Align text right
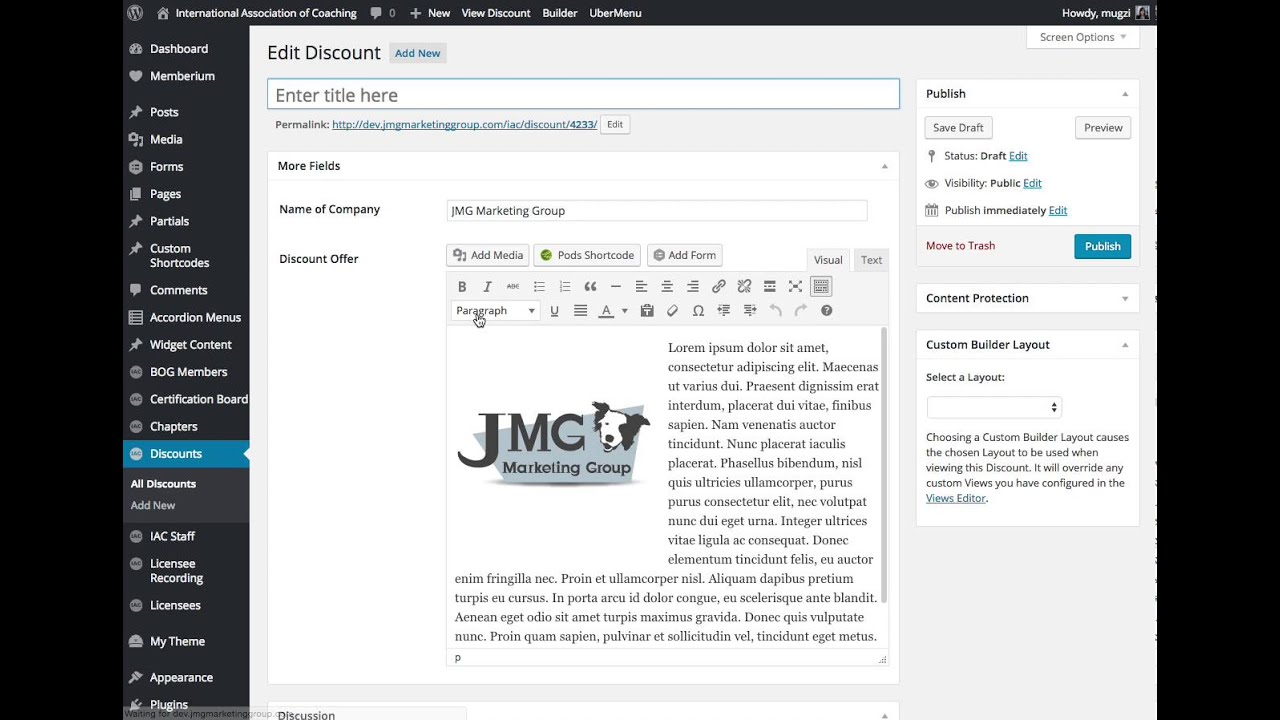1280x720 pixels. [693, 287]
